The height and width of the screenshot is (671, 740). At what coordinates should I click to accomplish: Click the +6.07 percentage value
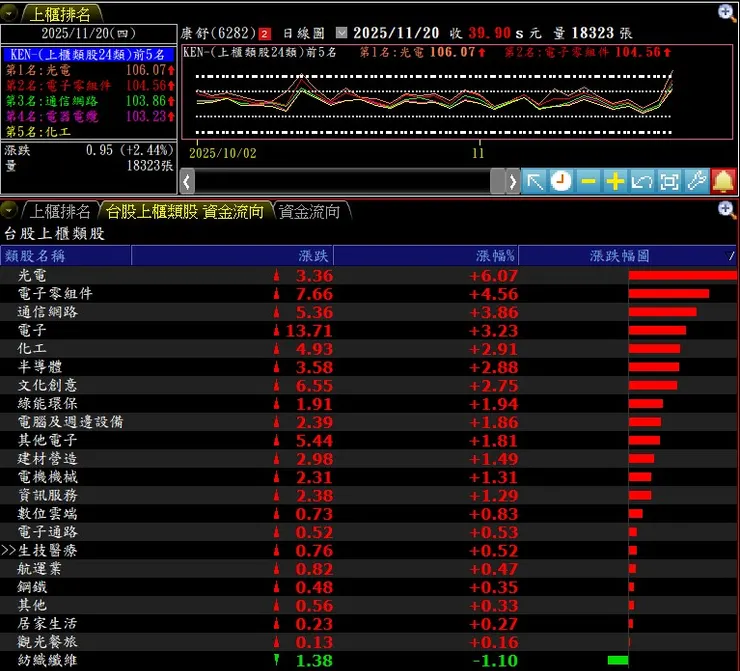[493, 276]
